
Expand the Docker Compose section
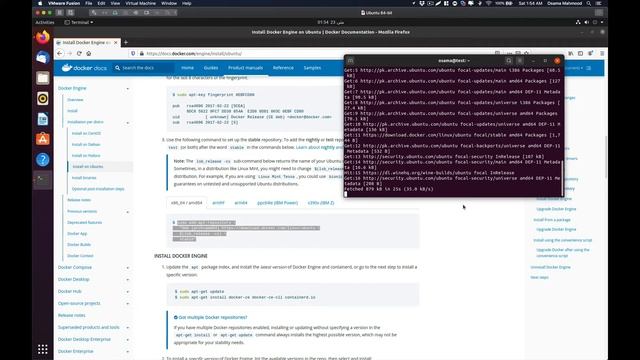(127, 268)
